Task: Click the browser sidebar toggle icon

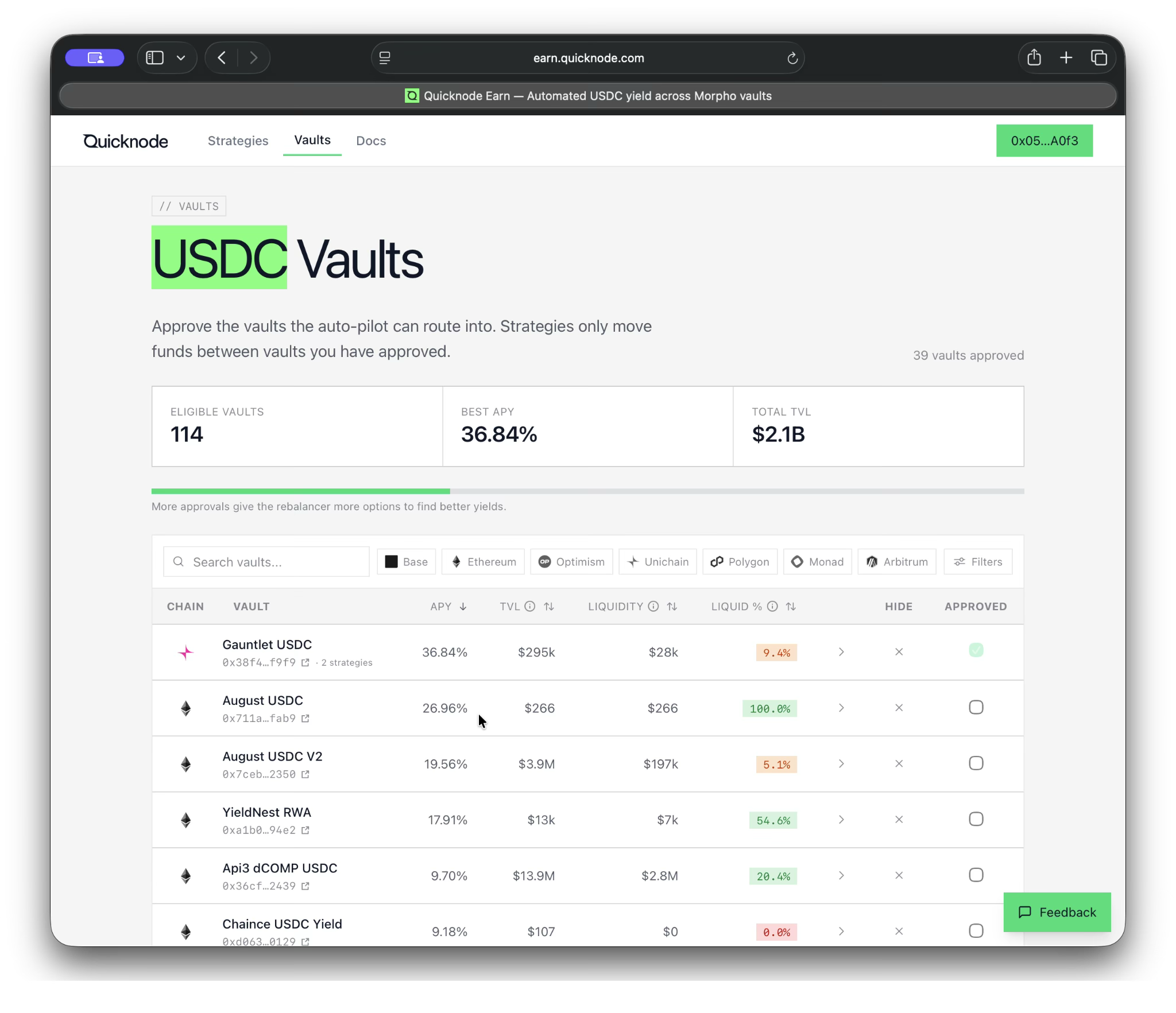Action: pyautogui.click(x=154, y=58)
